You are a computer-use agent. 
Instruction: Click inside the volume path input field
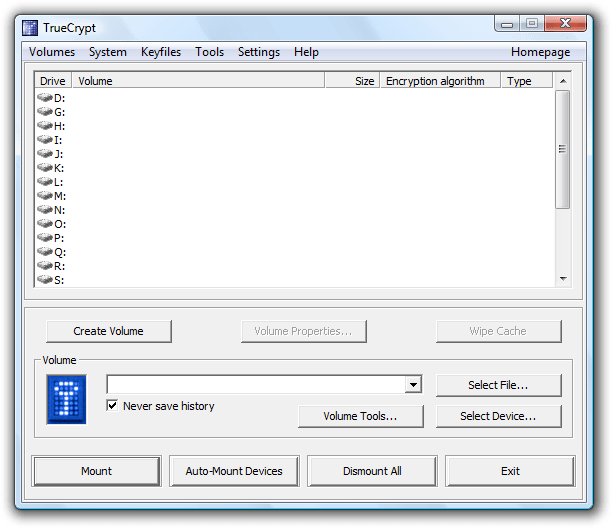[x=256, y=385]
